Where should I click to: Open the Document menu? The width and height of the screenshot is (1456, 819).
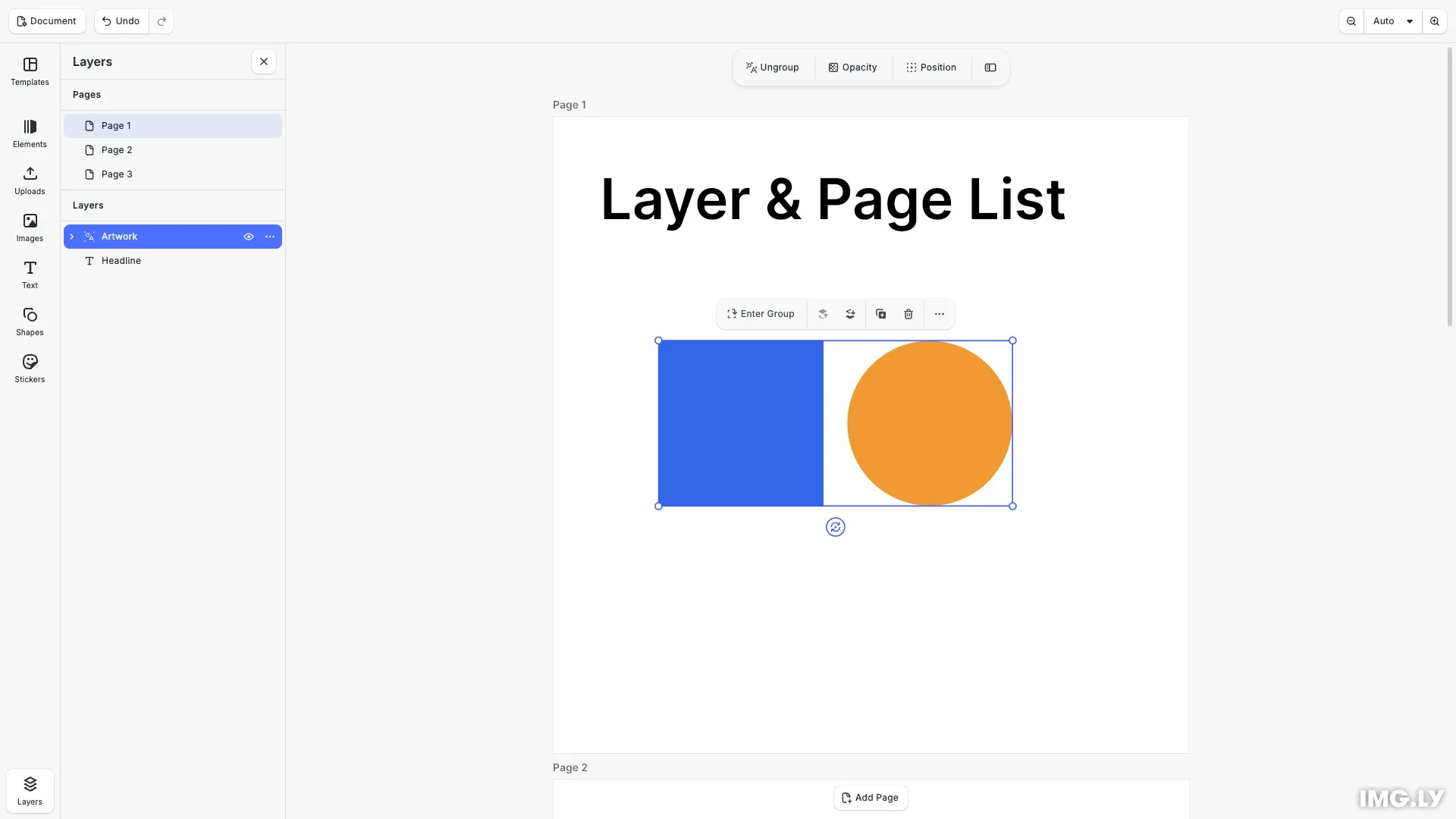pos(47,21)
